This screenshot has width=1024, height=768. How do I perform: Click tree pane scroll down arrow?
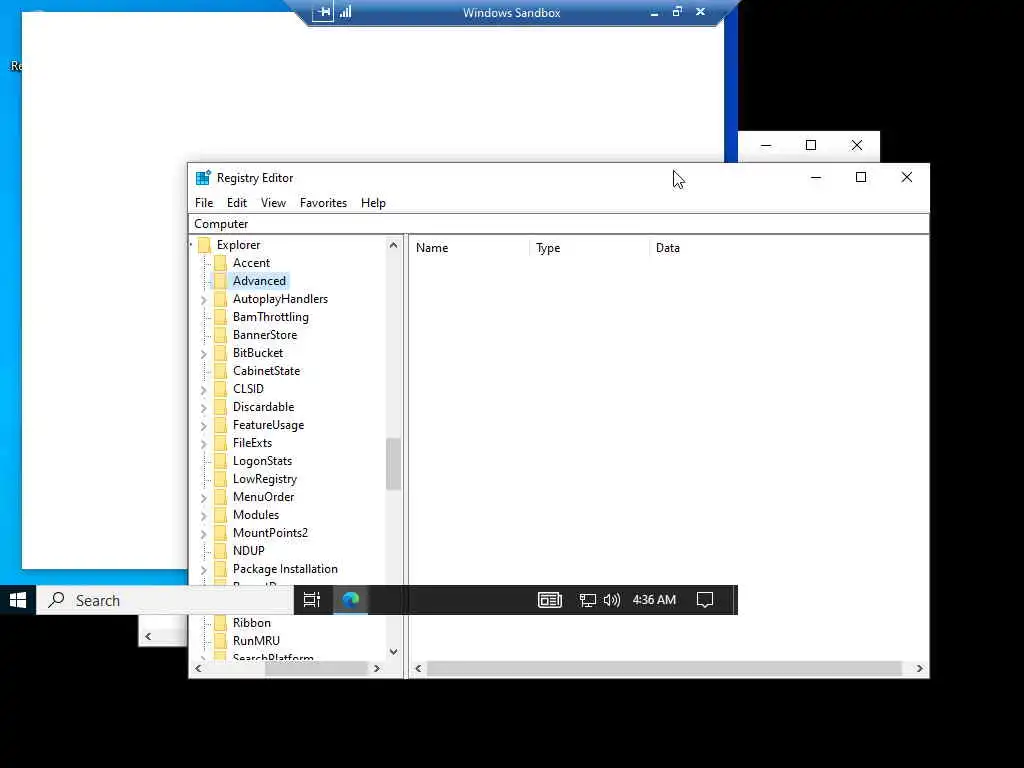point(393,652)
